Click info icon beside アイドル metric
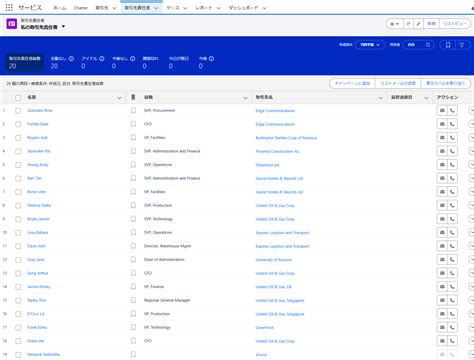474x360 pixels. click(x=102, y=58)
